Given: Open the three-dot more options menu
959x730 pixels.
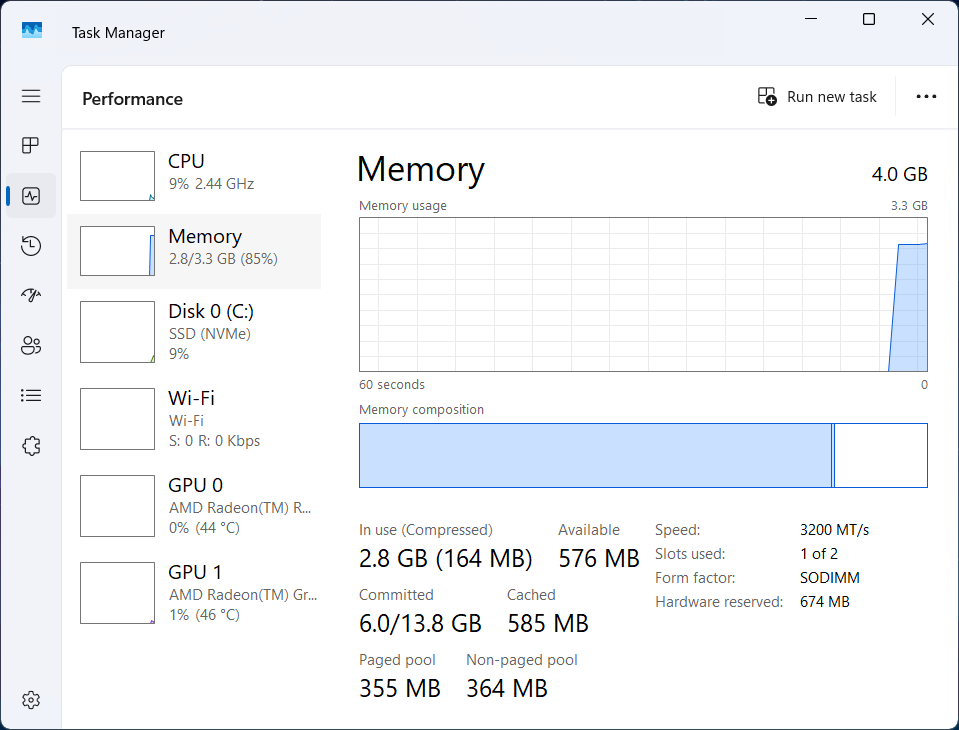Looking at the screenshot, I should coord(926,96).
